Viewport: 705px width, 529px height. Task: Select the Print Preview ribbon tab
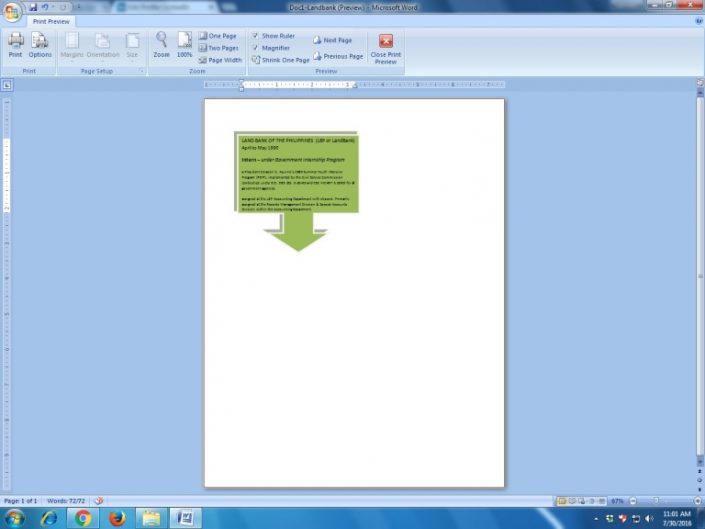click(x=51, y=21)
